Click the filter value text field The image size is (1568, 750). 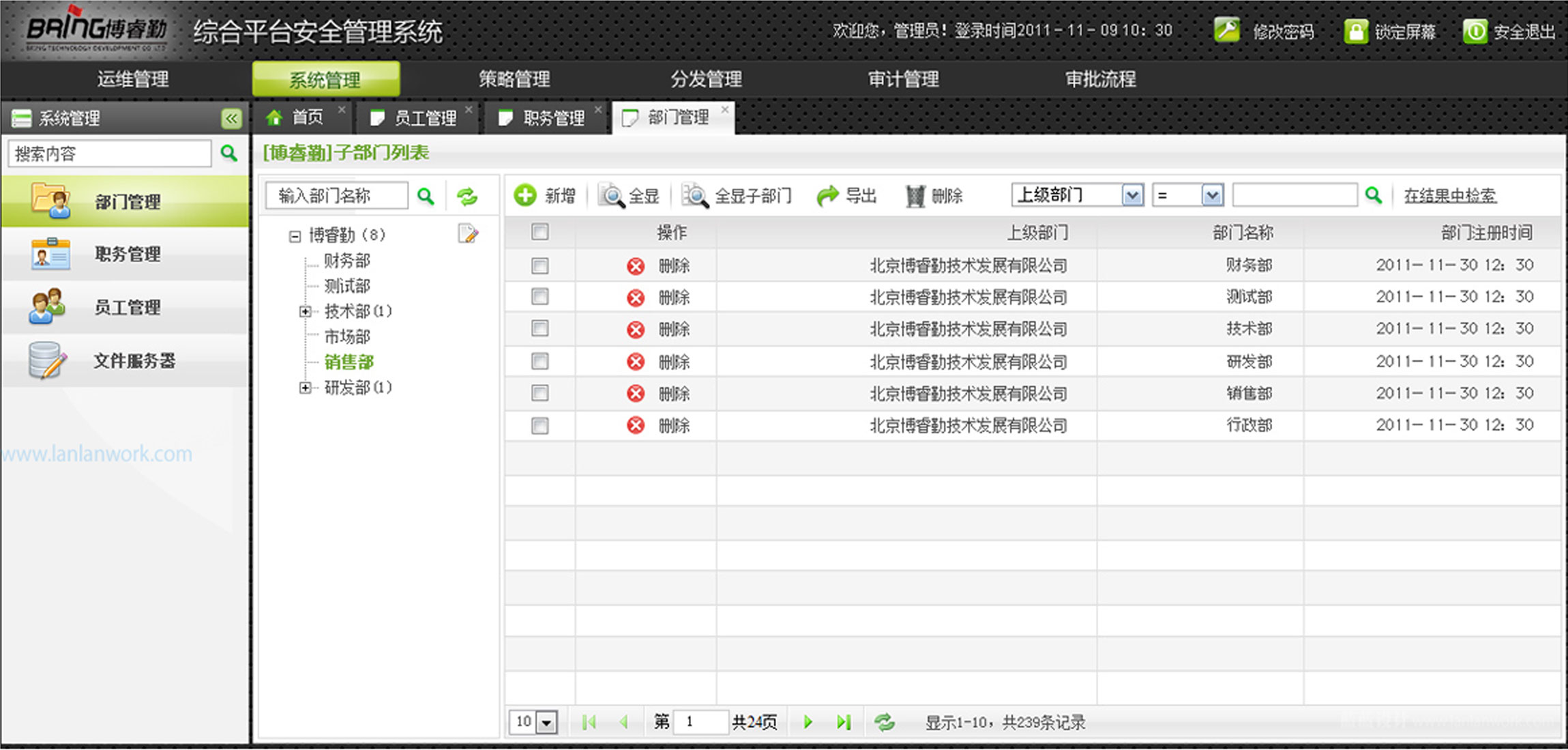[1295, 195]
